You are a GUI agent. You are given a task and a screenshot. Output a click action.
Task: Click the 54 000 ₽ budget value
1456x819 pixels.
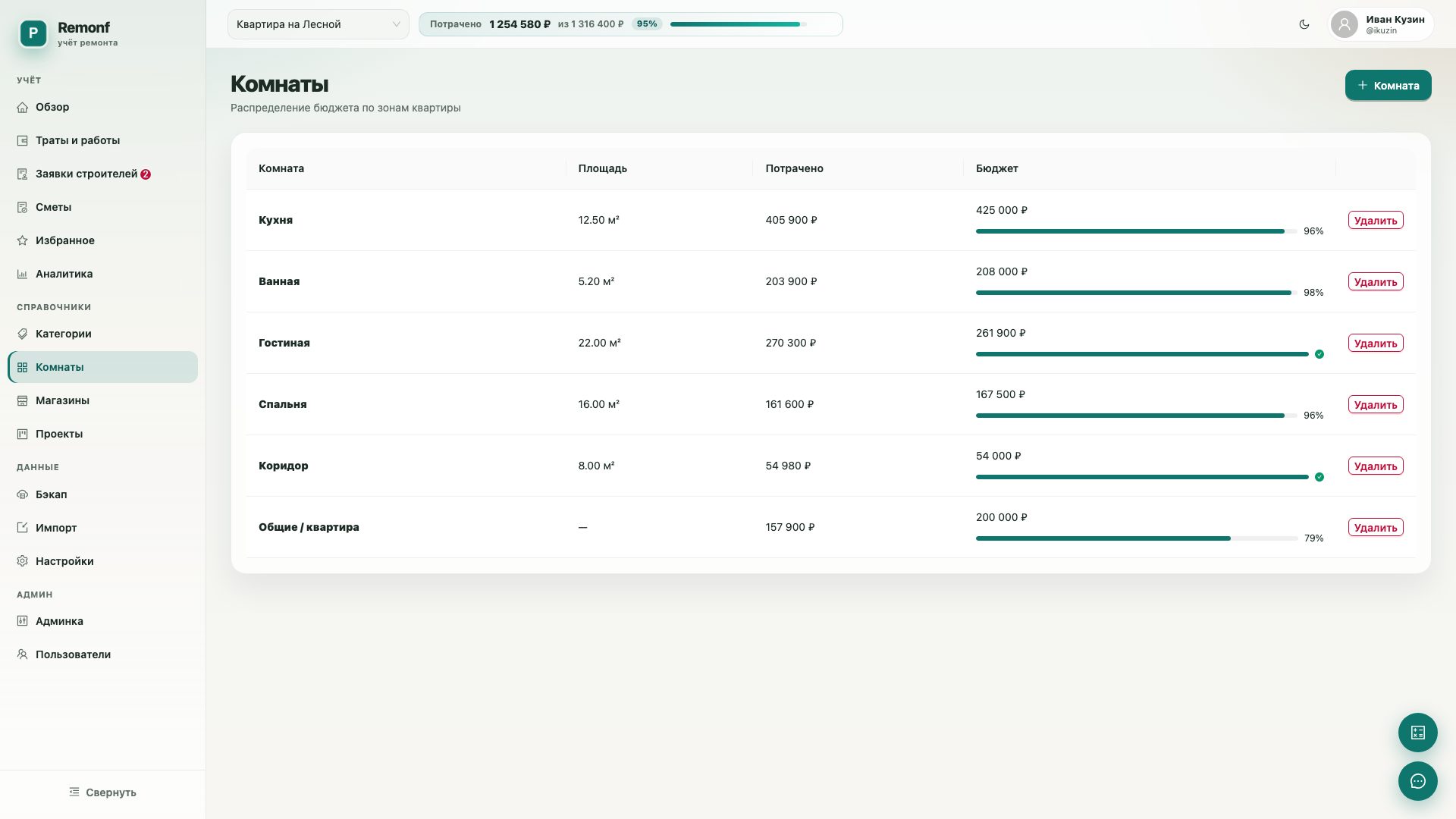pos(999,456)
